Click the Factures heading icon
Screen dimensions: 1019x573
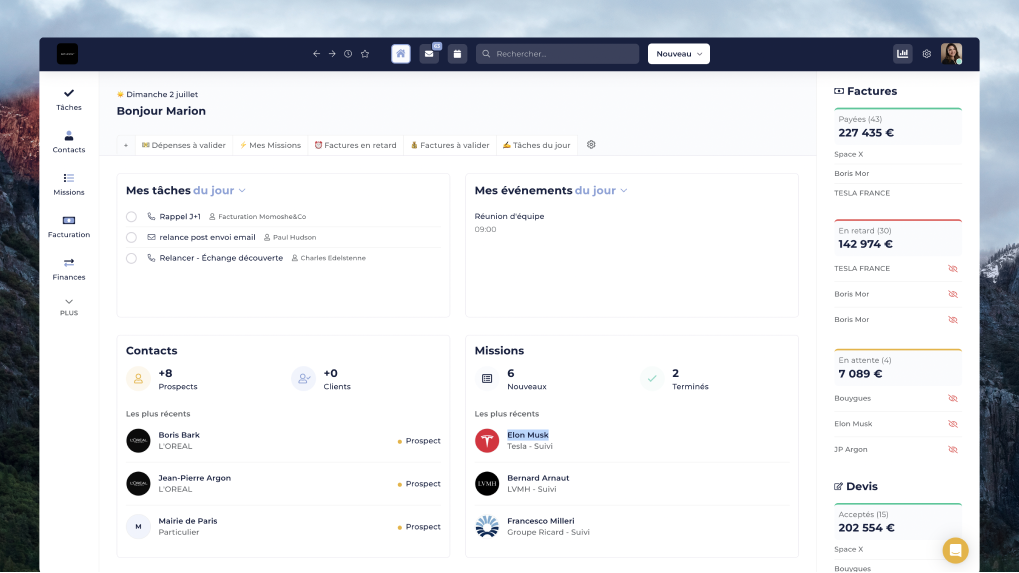pos(839,92)
